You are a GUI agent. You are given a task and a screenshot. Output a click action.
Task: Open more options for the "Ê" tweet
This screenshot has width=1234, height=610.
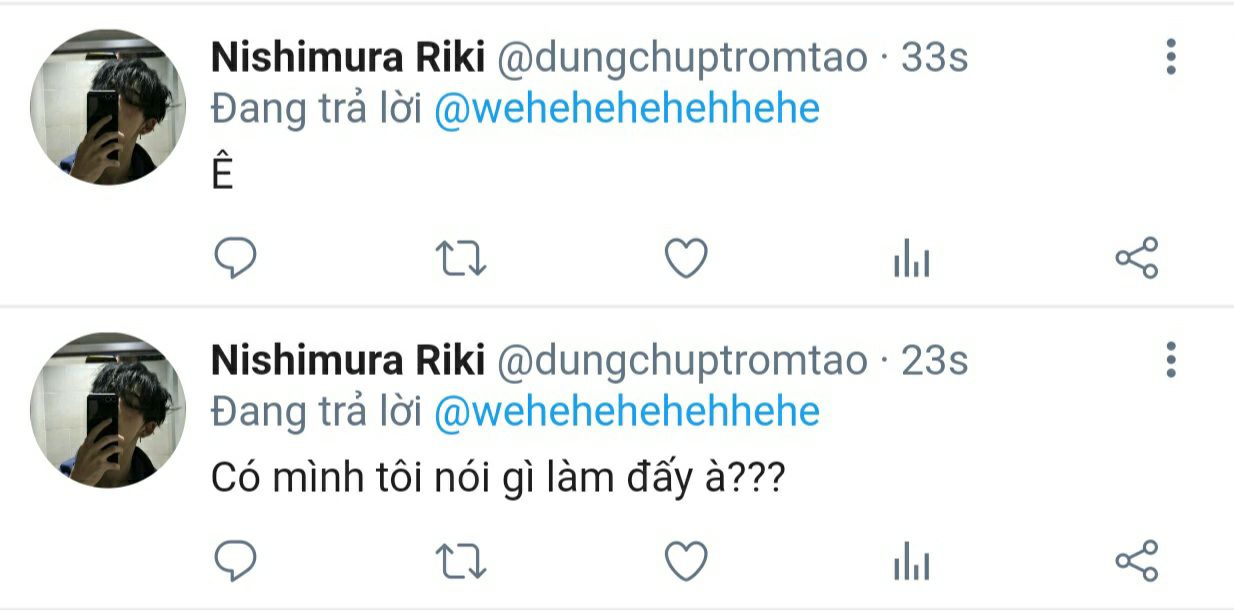[1171, 57]
